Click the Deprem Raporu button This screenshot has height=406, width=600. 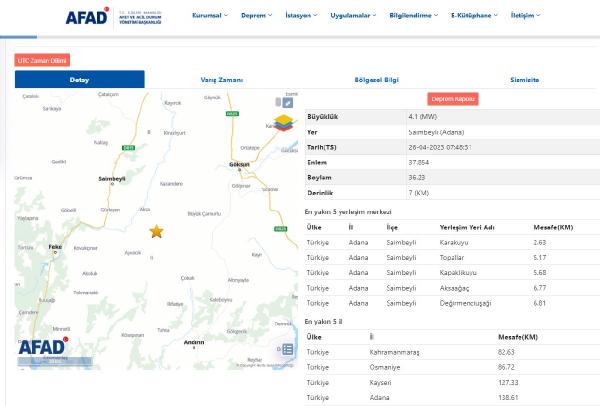coord(453,99)
